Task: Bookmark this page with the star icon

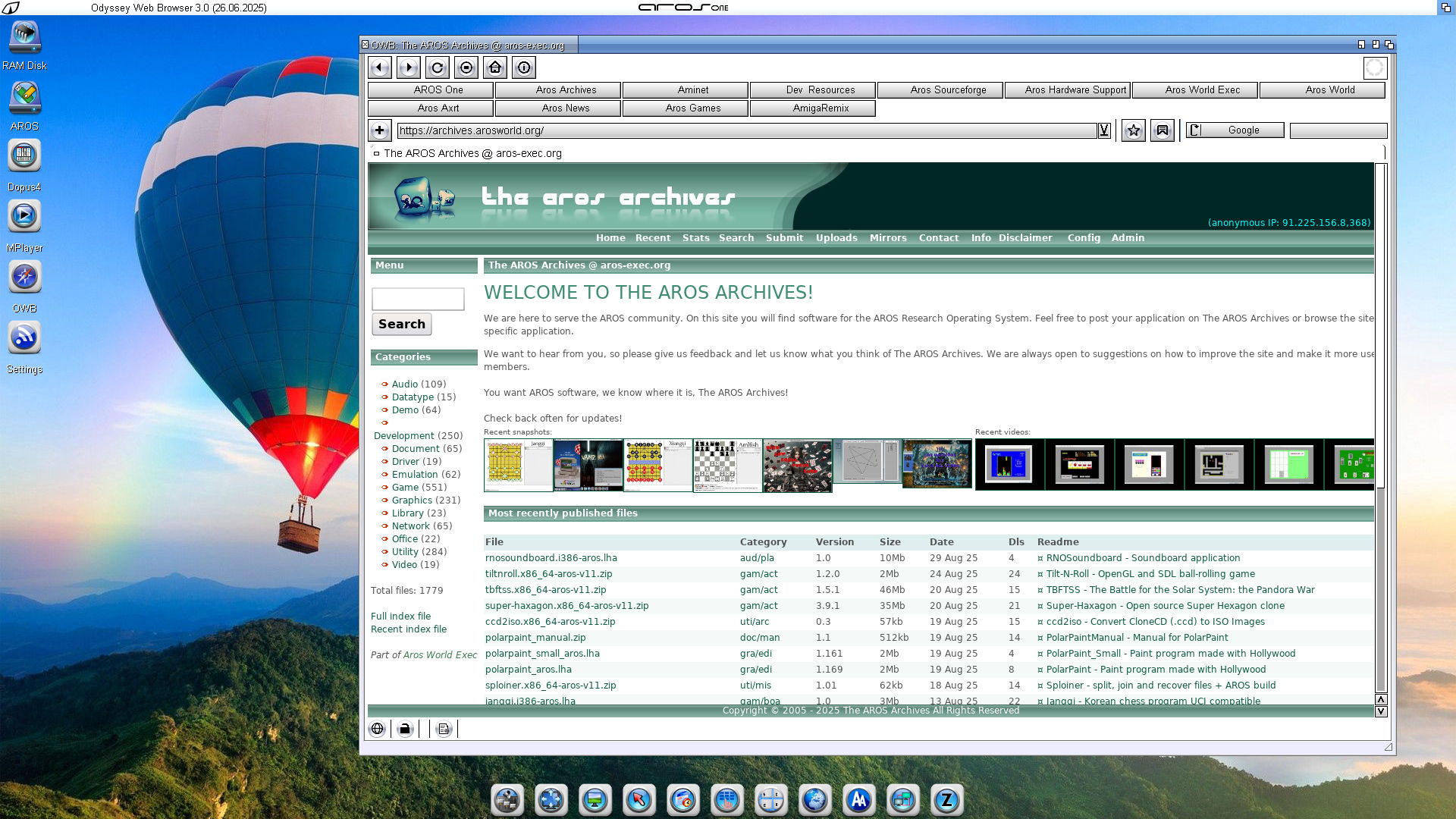Action: [x=1134, y=130]
